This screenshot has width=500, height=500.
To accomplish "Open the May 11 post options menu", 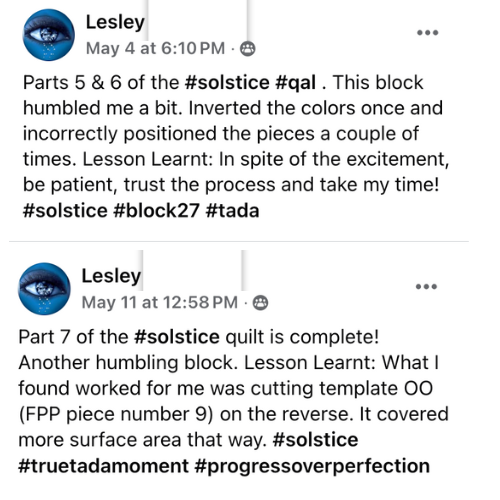I will click(426, 287).
